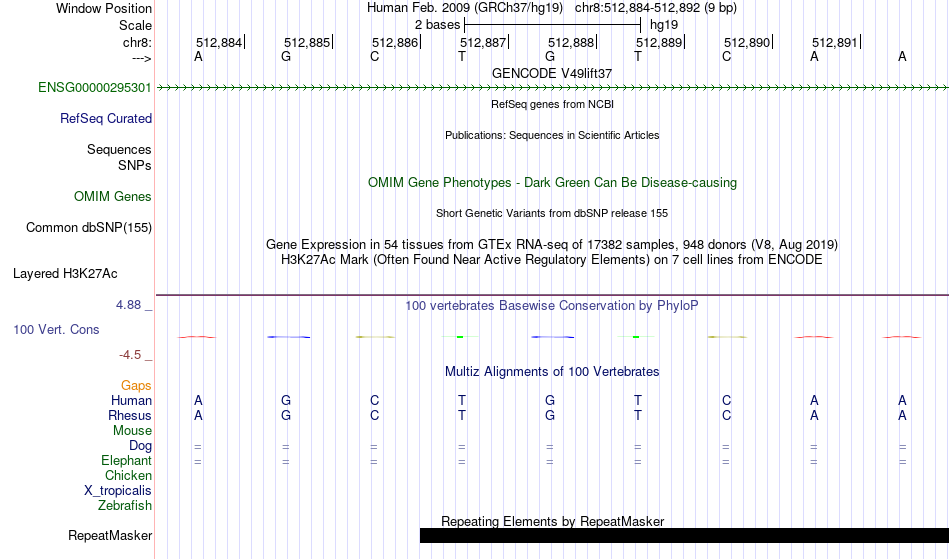Click the 100 Vert. Cons label
Image resolution: width=950 pixels, height=559 pixels.
tap(56, 329)
